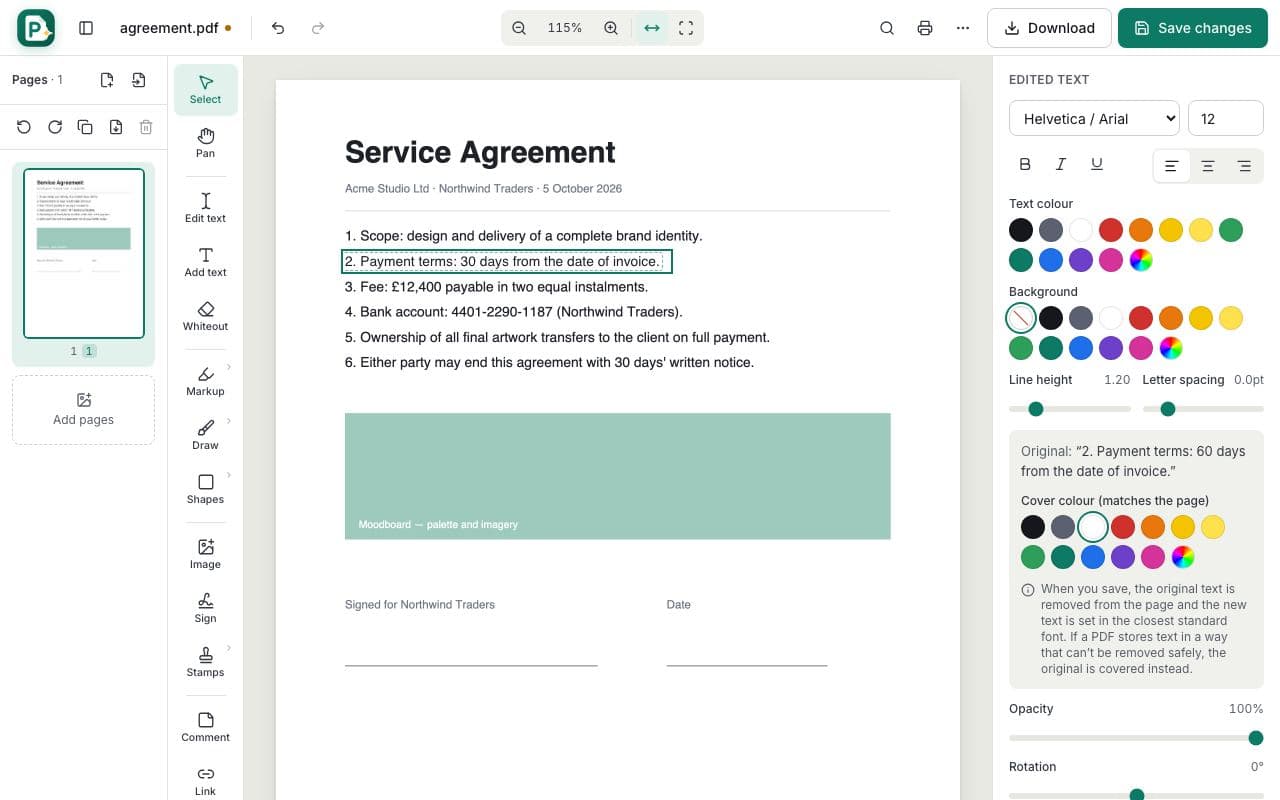
Task: Click Save changes button
Action: pyautogui.click(x=1193, y=28)
